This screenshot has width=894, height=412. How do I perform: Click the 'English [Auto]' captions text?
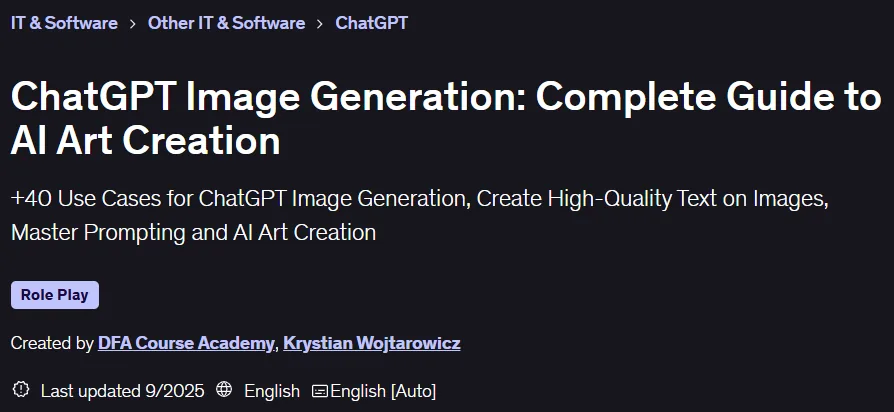383,391
